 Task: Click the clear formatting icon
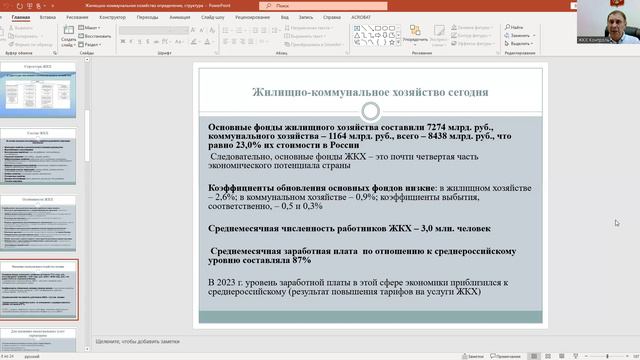coord(212,30)
